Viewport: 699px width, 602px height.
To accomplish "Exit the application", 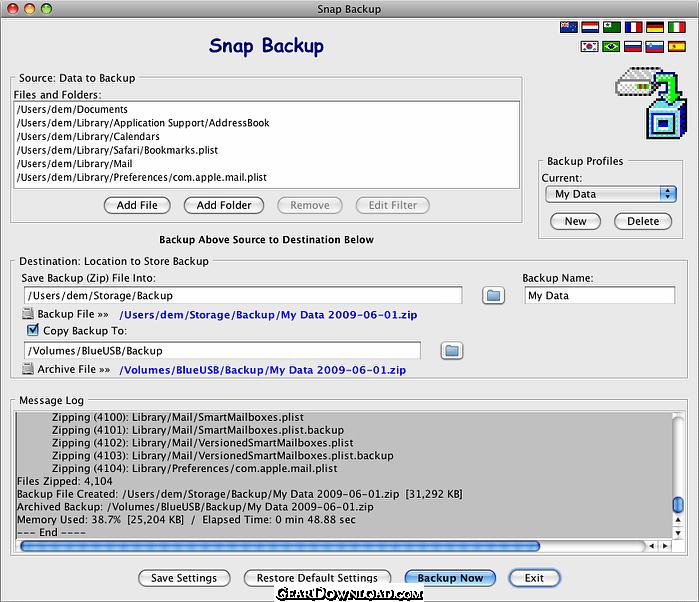I will pyautogui.click(x=534, y=578).
